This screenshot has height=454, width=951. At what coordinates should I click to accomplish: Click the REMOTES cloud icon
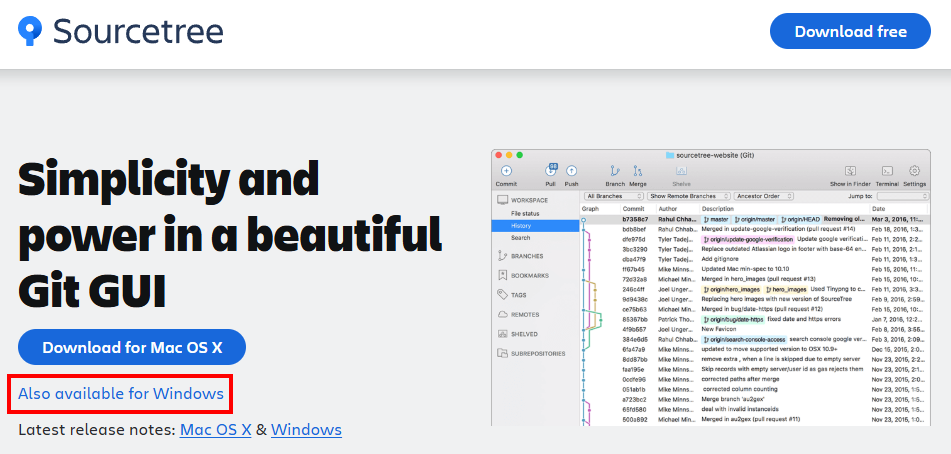coord(502,315)
